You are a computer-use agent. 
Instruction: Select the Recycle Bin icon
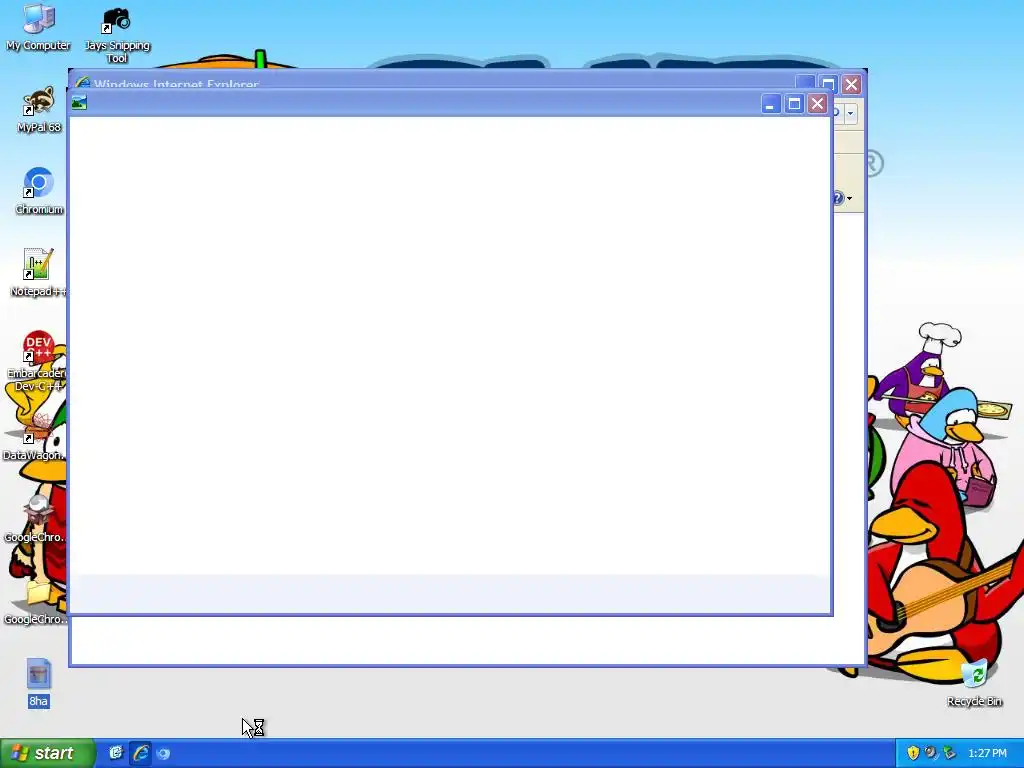tap(974, 682)
